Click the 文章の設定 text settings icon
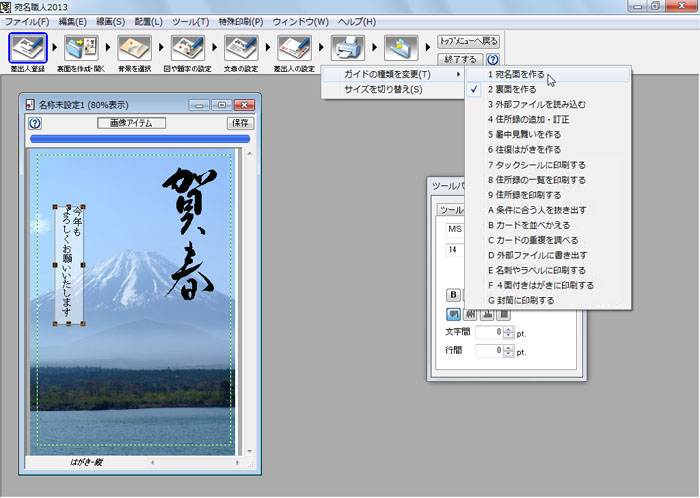The image size is (700, 498). (240, 47)
